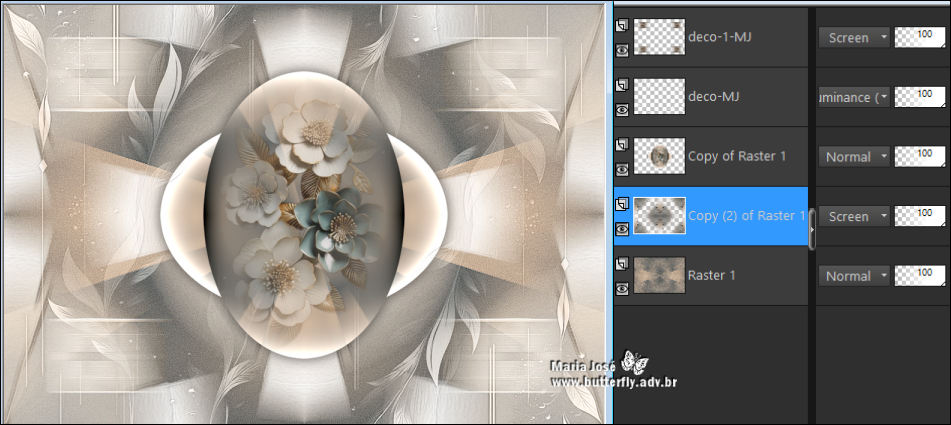The image size is (951, 425).
Task: Select the Copy of Raster 1 thumbnail
Action: tap(659, 156)
